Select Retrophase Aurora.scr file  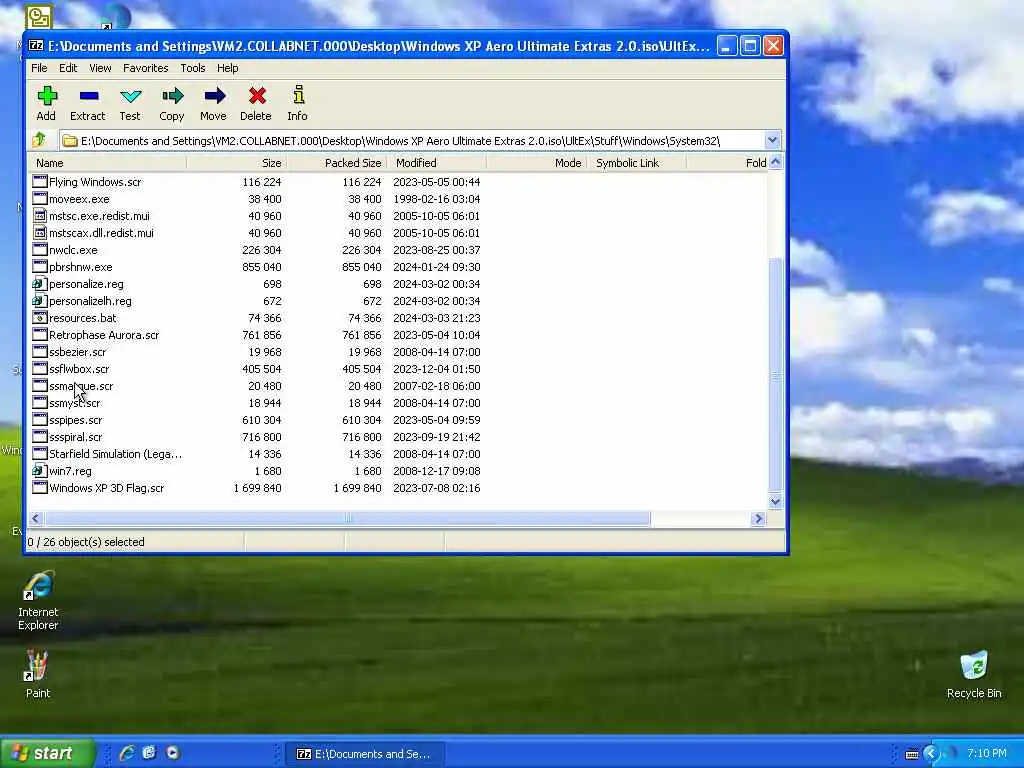(104, 334)
